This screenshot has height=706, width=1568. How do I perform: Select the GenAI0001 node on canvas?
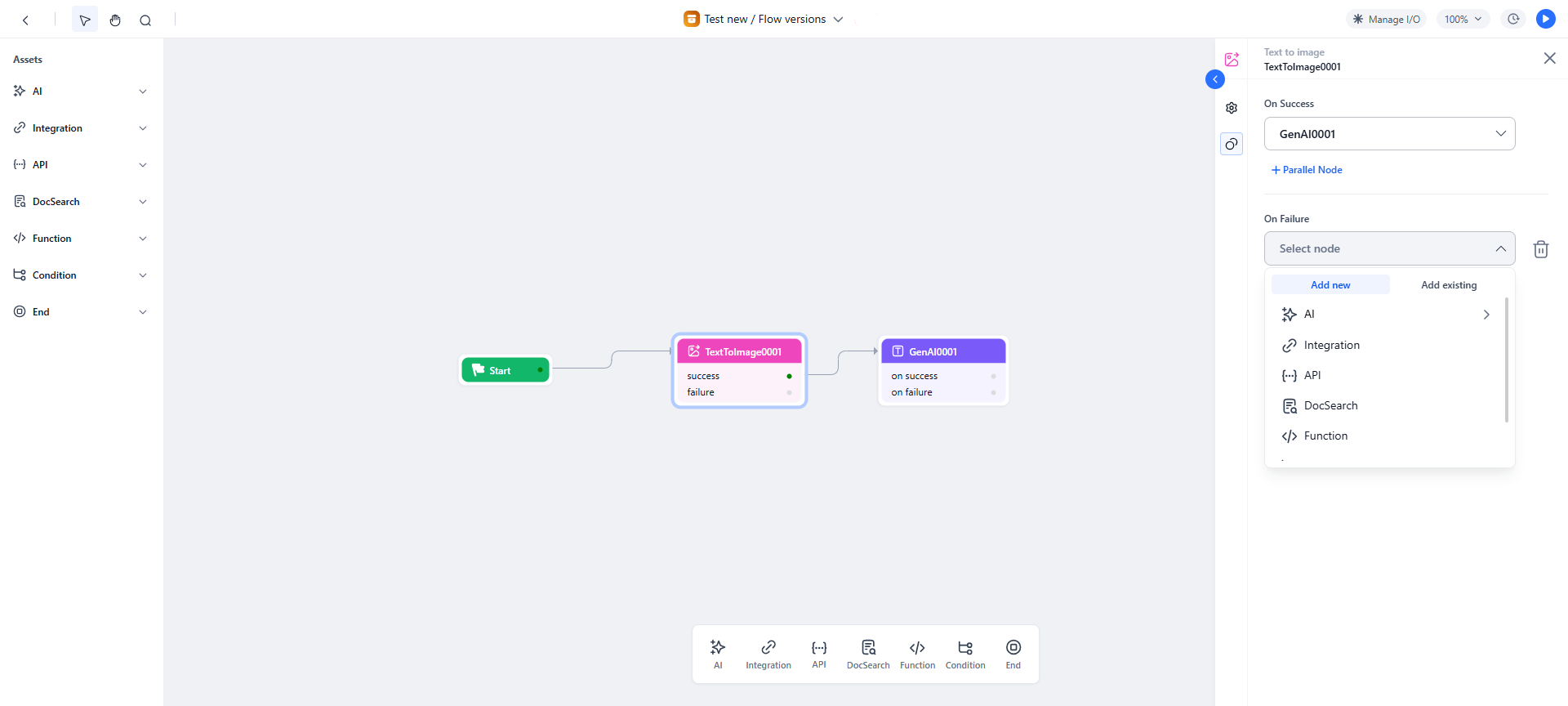(x=943, y=352)
